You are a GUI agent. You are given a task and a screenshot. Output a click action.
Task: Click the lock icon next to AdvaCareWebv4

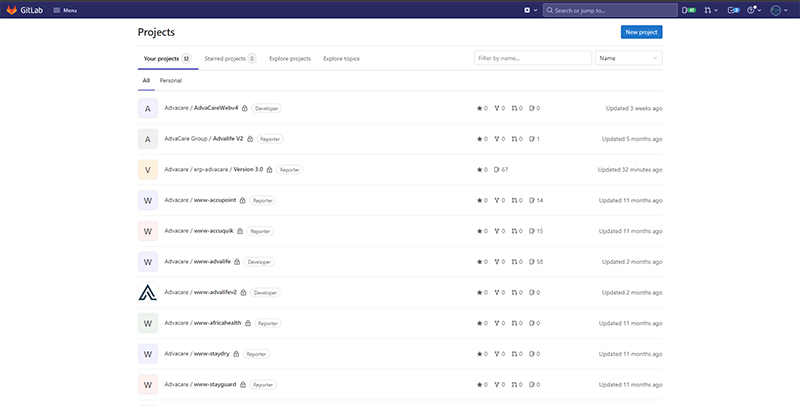click(245, 108)
